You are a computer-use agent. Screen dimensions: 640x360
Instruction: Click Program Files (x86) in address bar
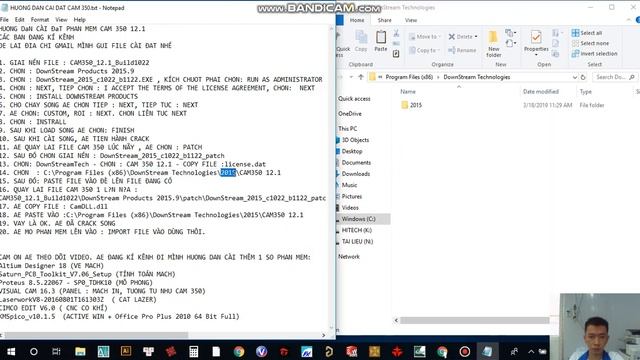[409, 77]
